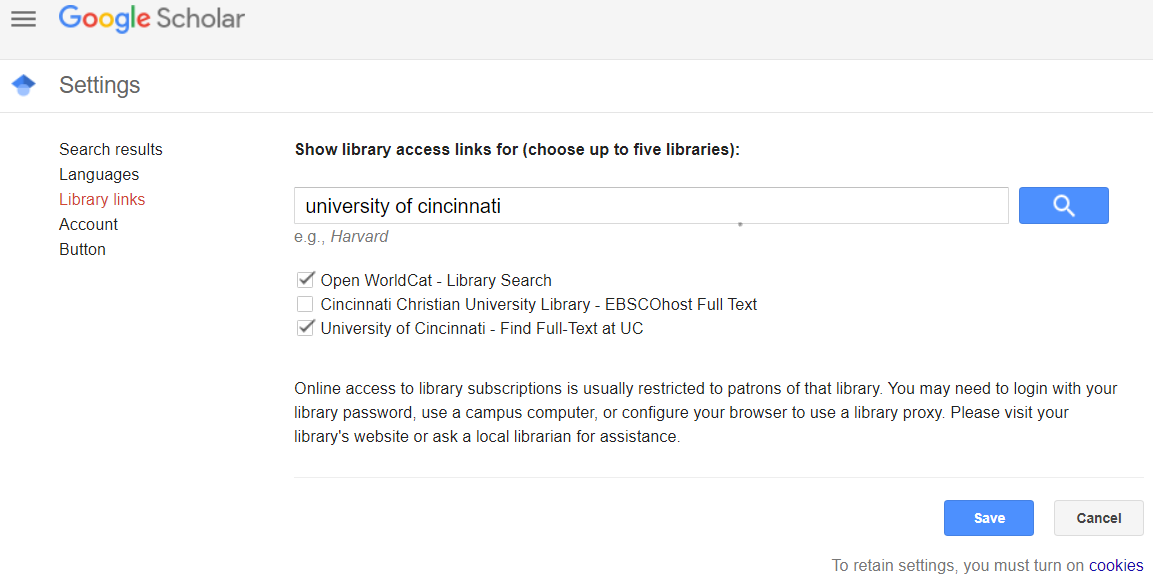Click the 'Find Full-Text at UC' label
Viewport: 1153px width, 583px height.
tap(572, 329)
